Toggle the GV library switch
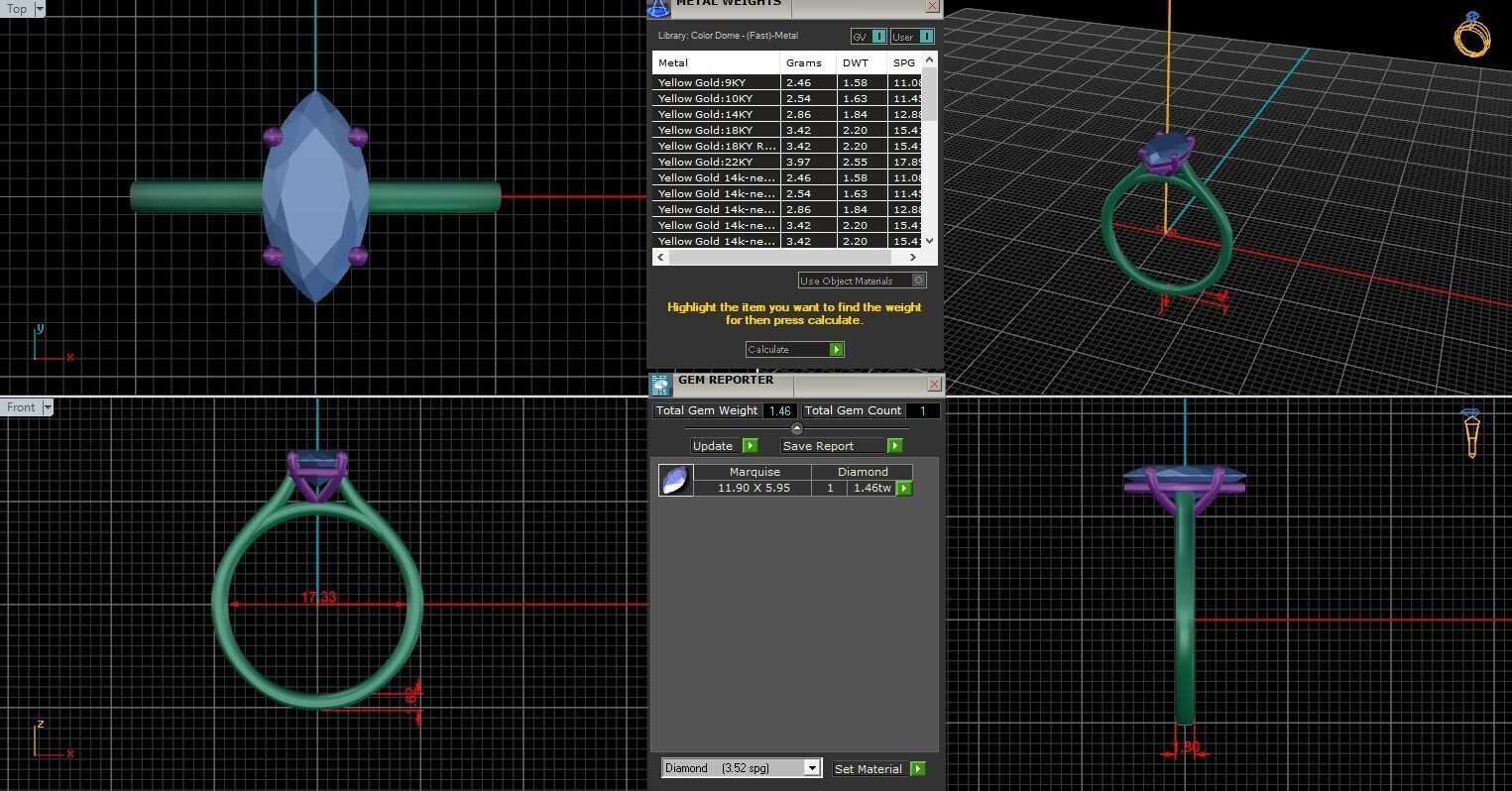Screen dimensions: 1512x791 (x=869, y=37)
